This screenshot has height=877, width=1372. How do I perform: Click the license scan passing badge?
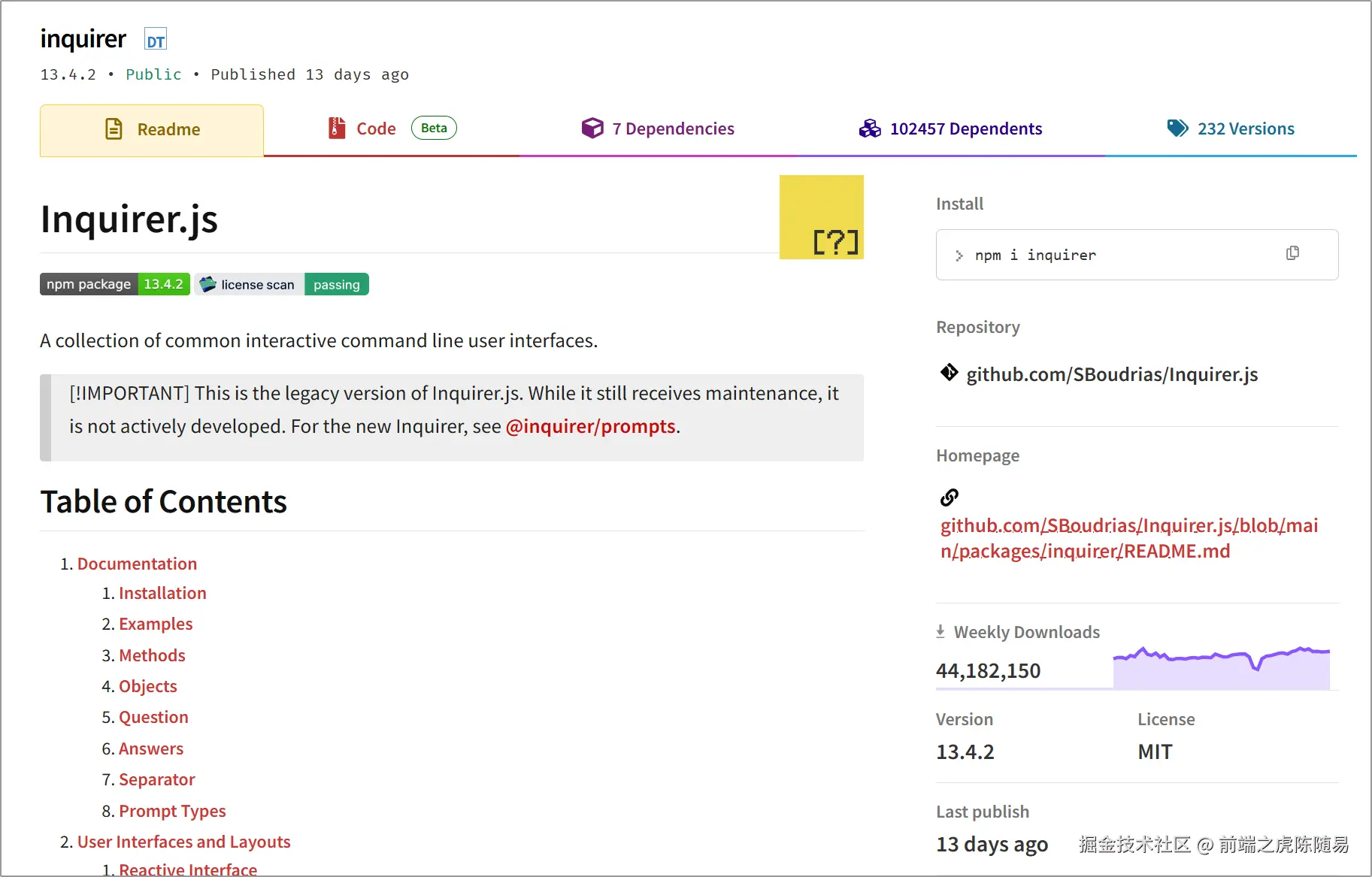(x=282, y=284)
